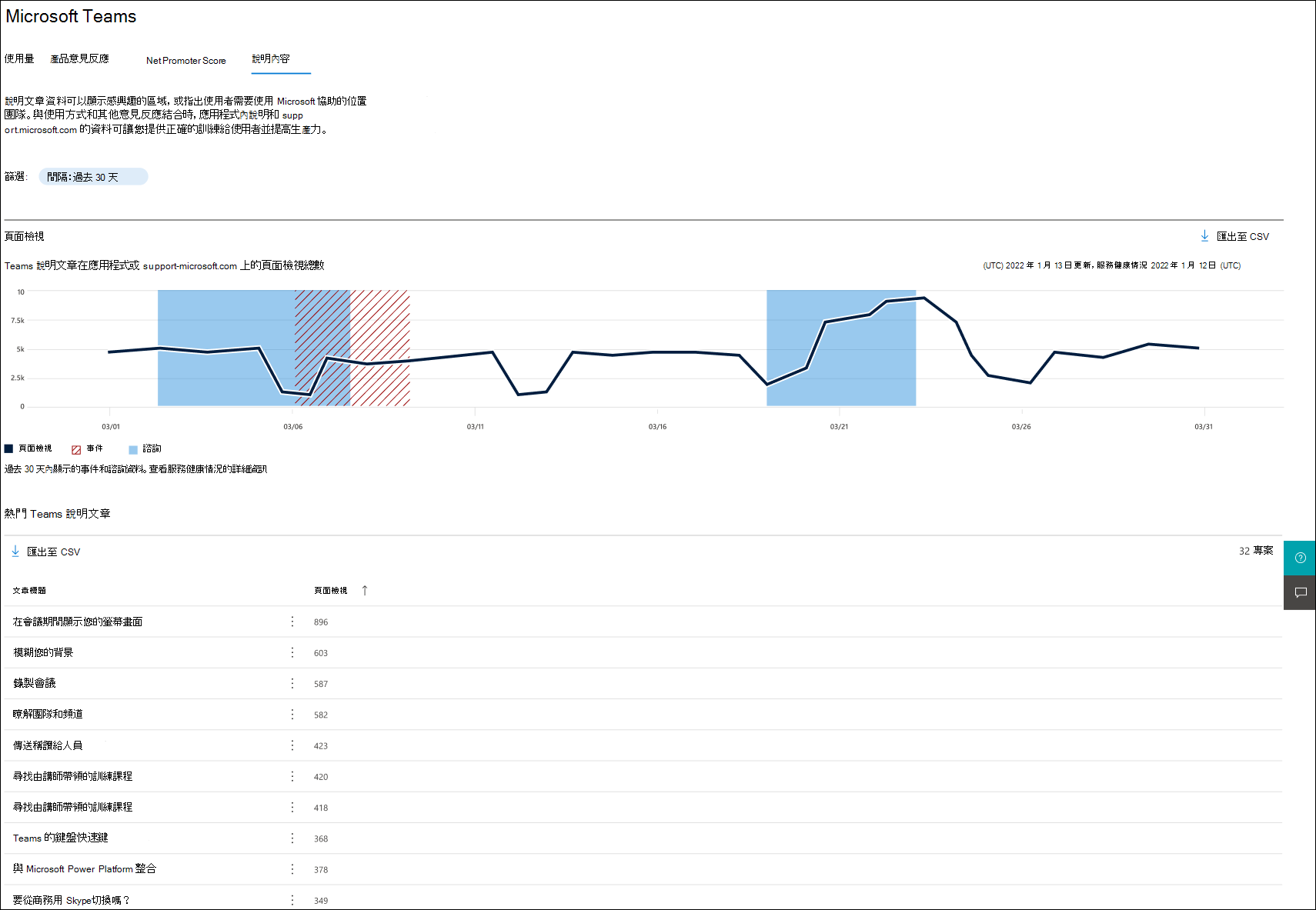The width and height of the screenshot is (1316, 910).
Task: Select article 傳送稱讚給人員
Action: (48, 745)
